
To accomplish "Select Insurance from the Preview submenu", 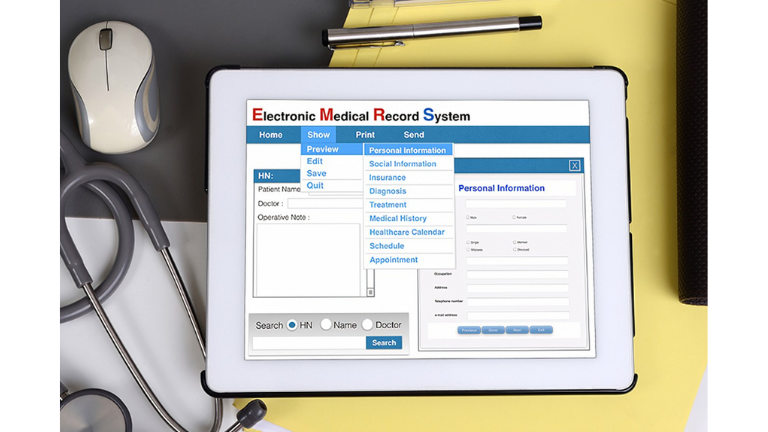I will 388,177.
